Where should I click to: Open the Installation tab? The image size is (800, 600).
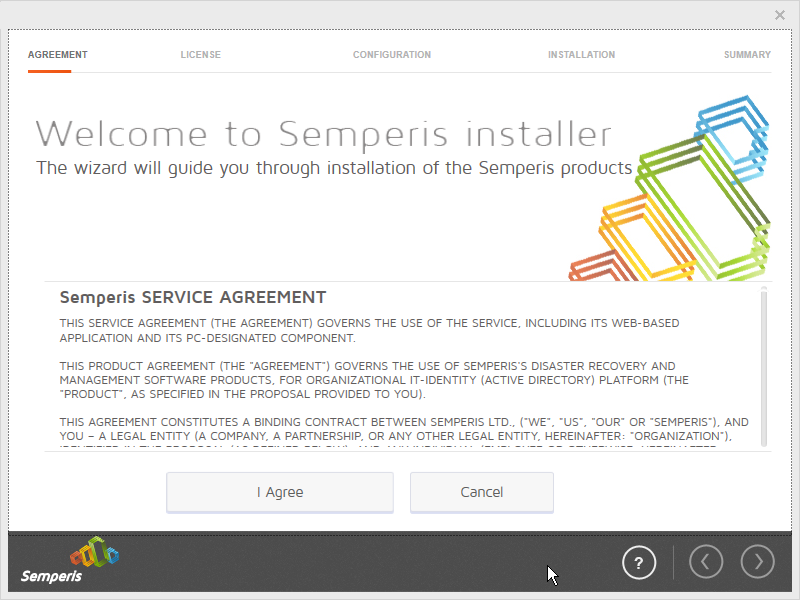[581, 55]
